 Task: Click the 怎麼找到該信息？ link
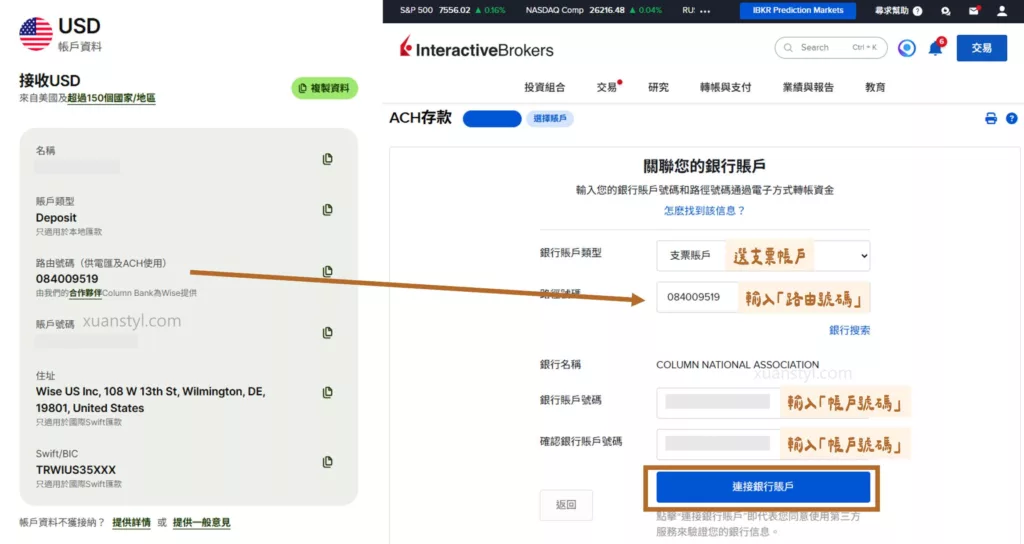tap(704, 210)
